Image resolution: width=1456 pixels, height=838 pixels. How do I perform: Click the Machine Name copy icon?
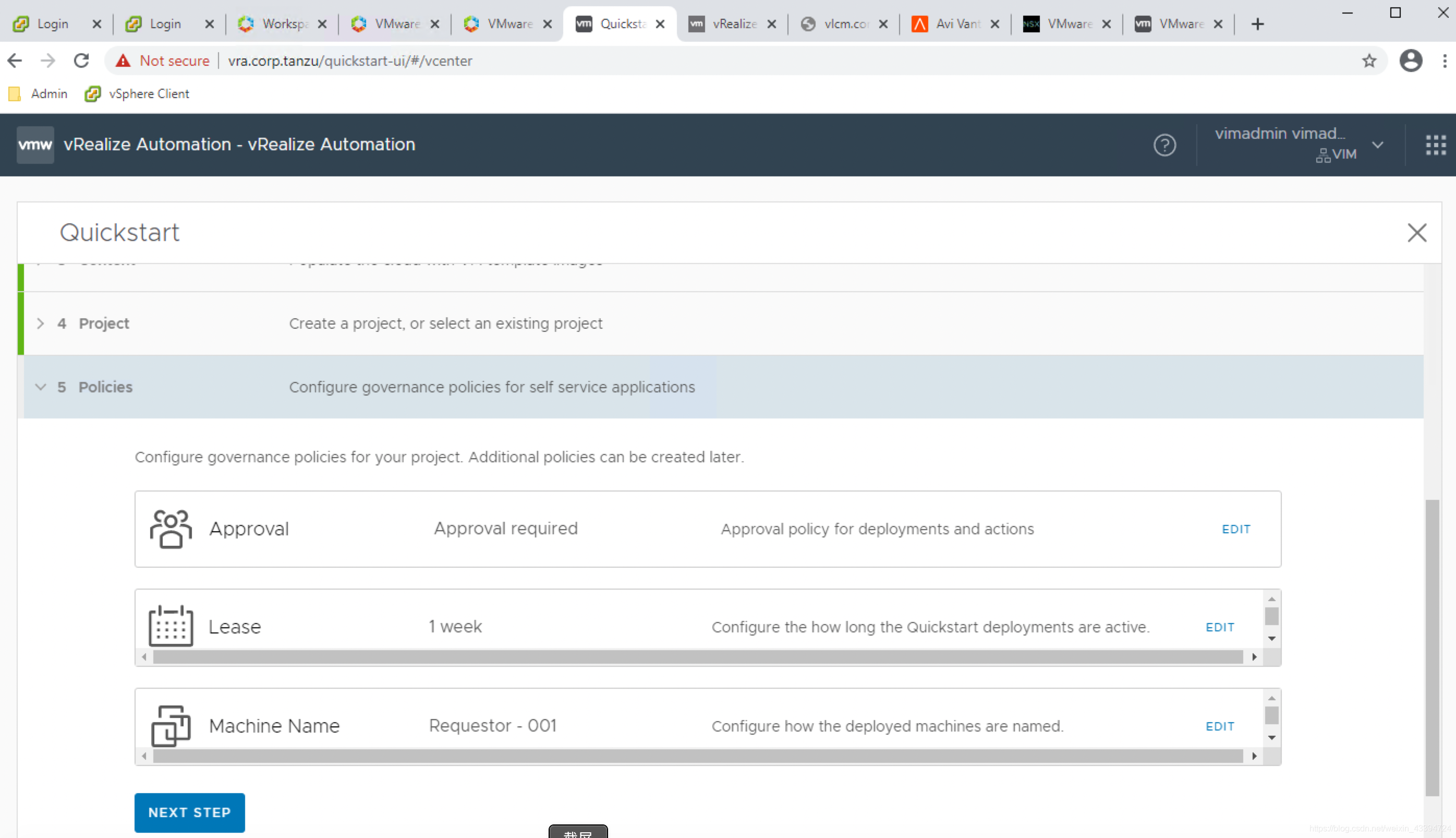(170, 726)
